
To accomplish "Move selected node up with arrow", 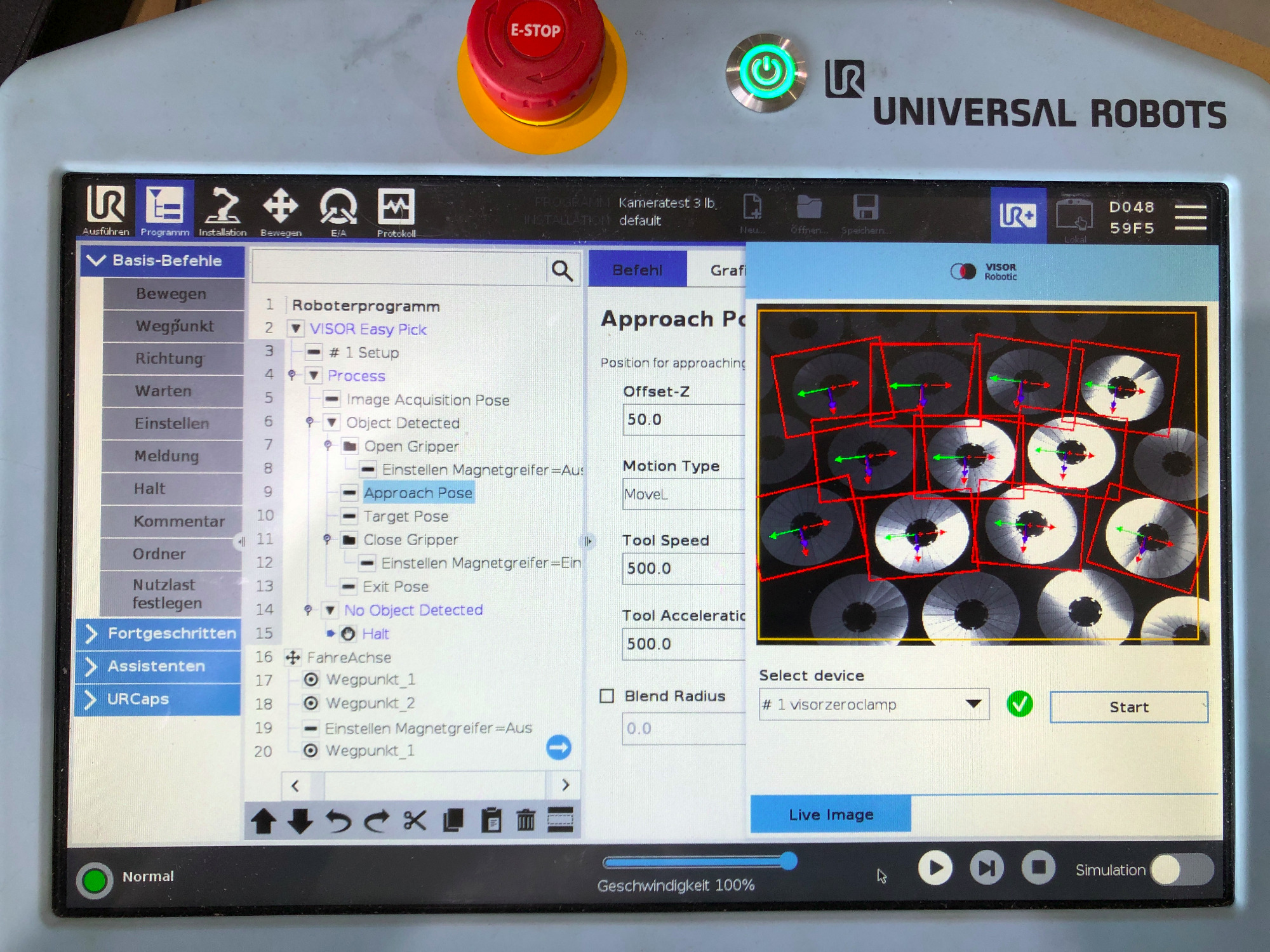I will tap(264, 821).
